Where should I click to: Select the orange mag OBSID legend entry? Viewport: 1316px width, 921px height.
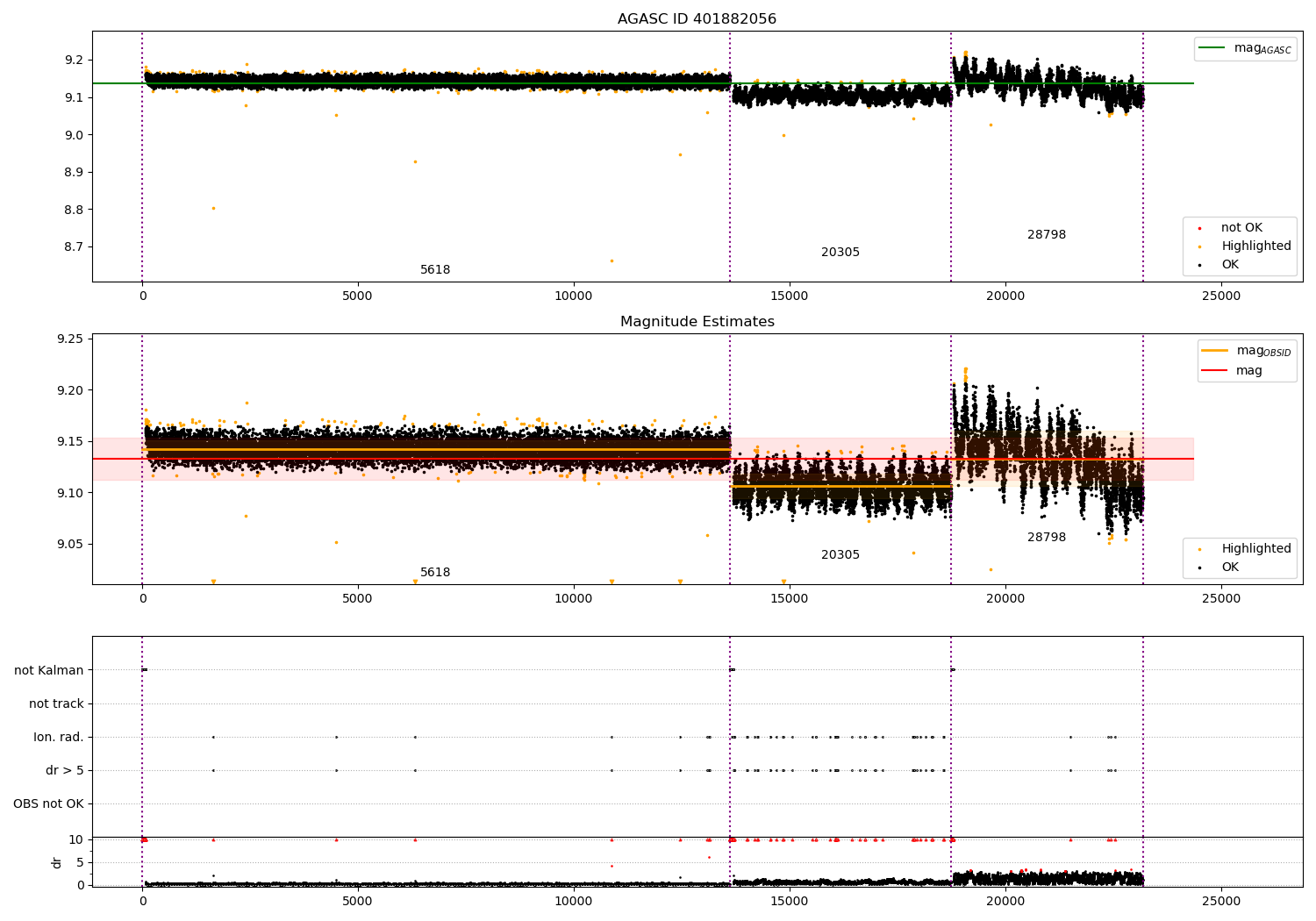tap(1246, 351)
